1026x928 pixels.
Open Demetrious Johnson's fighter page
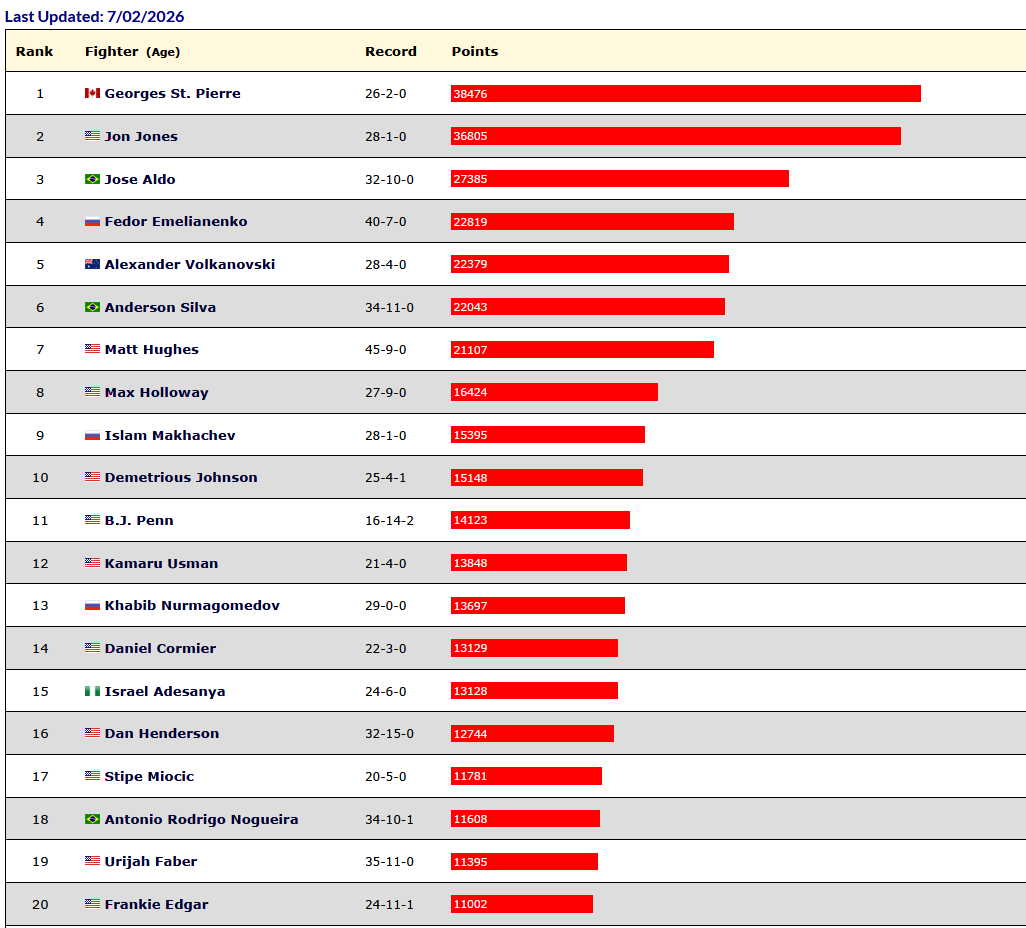coord(181,478)
